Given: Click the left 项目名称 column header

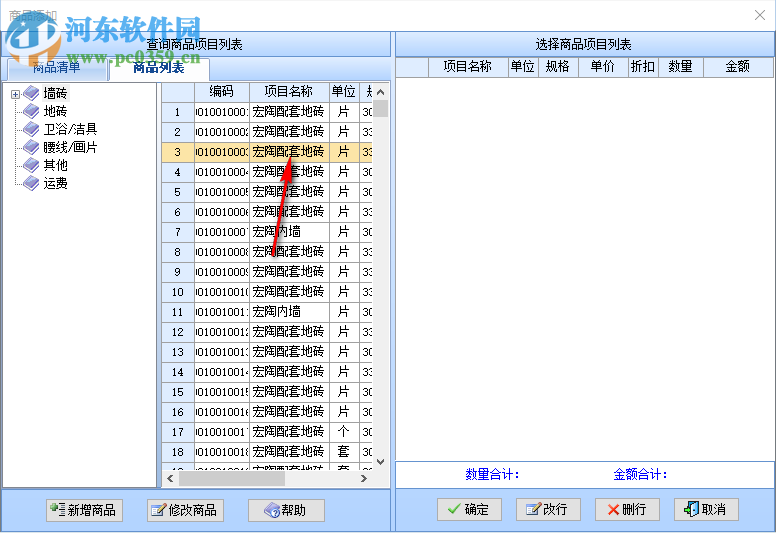Looking at the screenshot, I should pos(289,92).
